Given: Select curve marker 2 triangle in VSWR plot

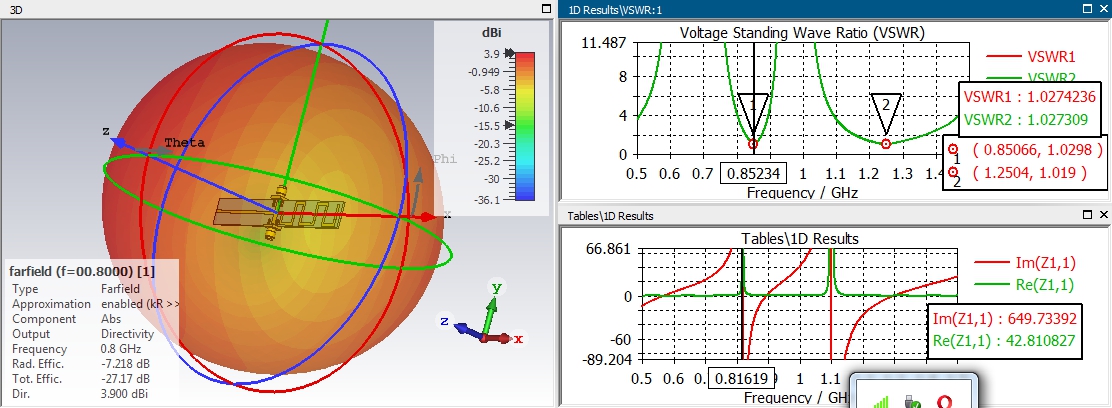Looking at the screenshot, I should point(885,112).
